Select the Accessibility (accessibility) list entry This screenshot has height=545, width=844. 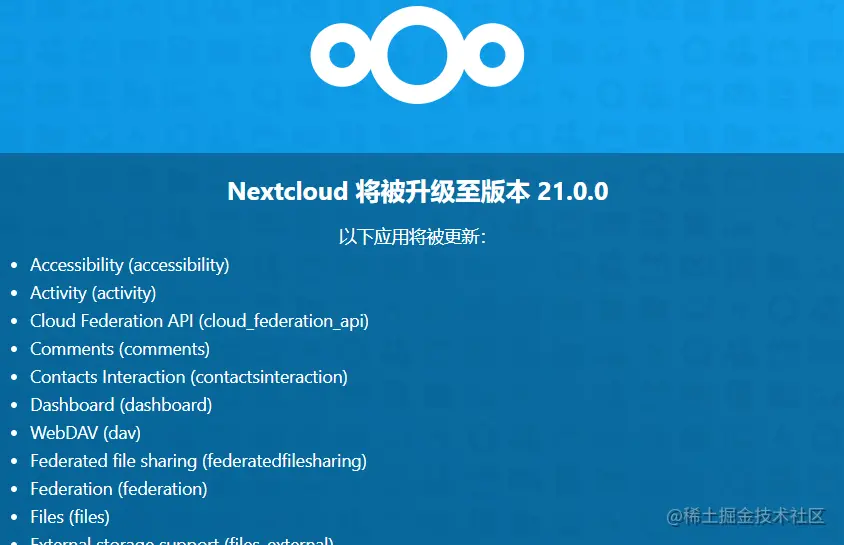130,265
